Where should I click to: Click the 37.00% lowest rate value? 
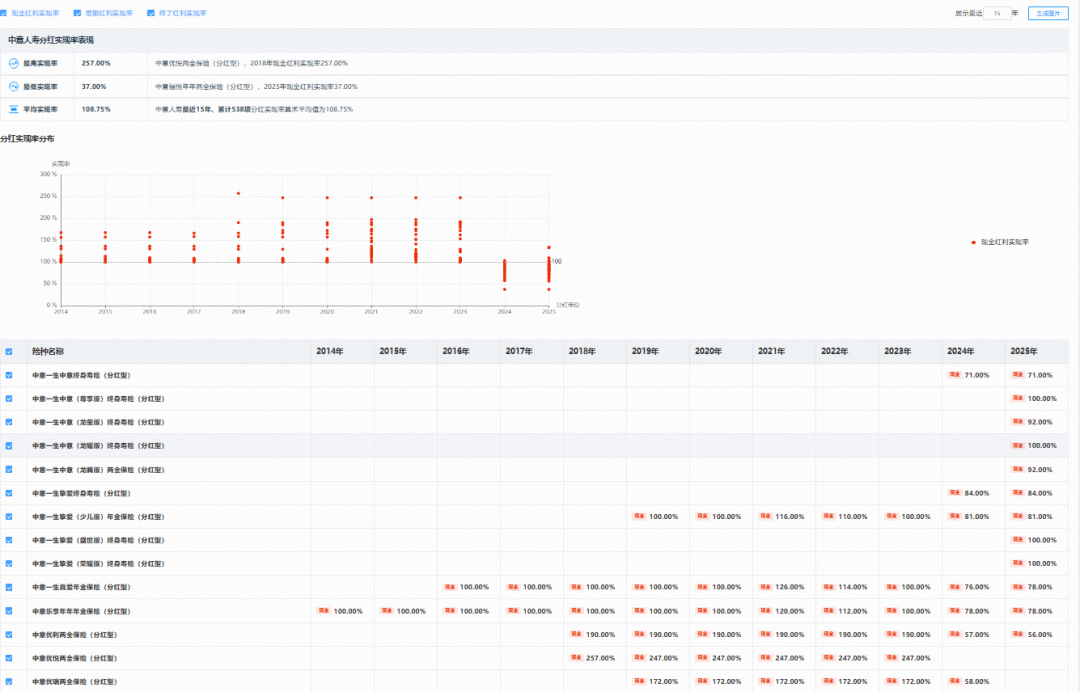[94, 87]
